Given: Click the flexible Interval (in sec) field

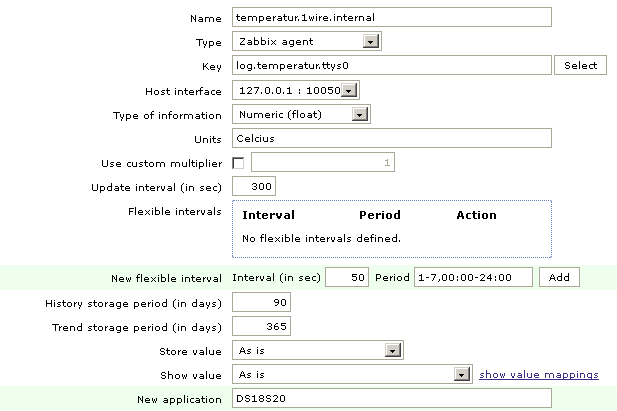Looking at the screenshot, I should coord(347,277).
